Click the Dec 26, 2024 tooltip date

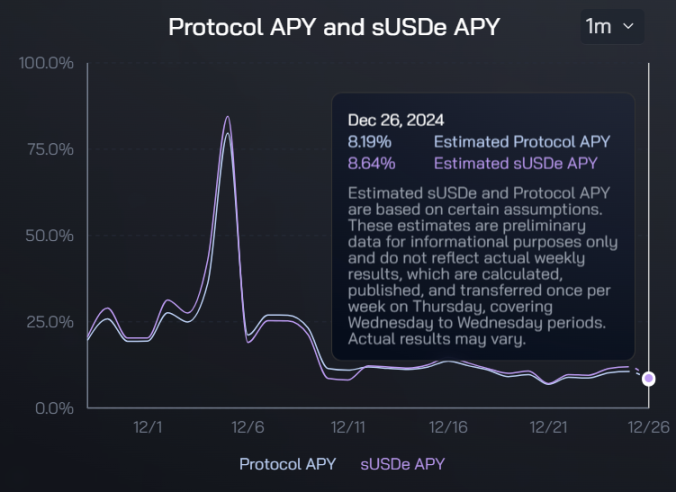[396, 120]
